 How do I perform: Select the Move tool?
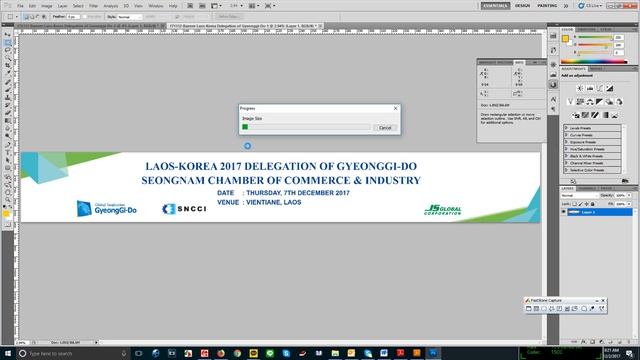coord(8,34)
